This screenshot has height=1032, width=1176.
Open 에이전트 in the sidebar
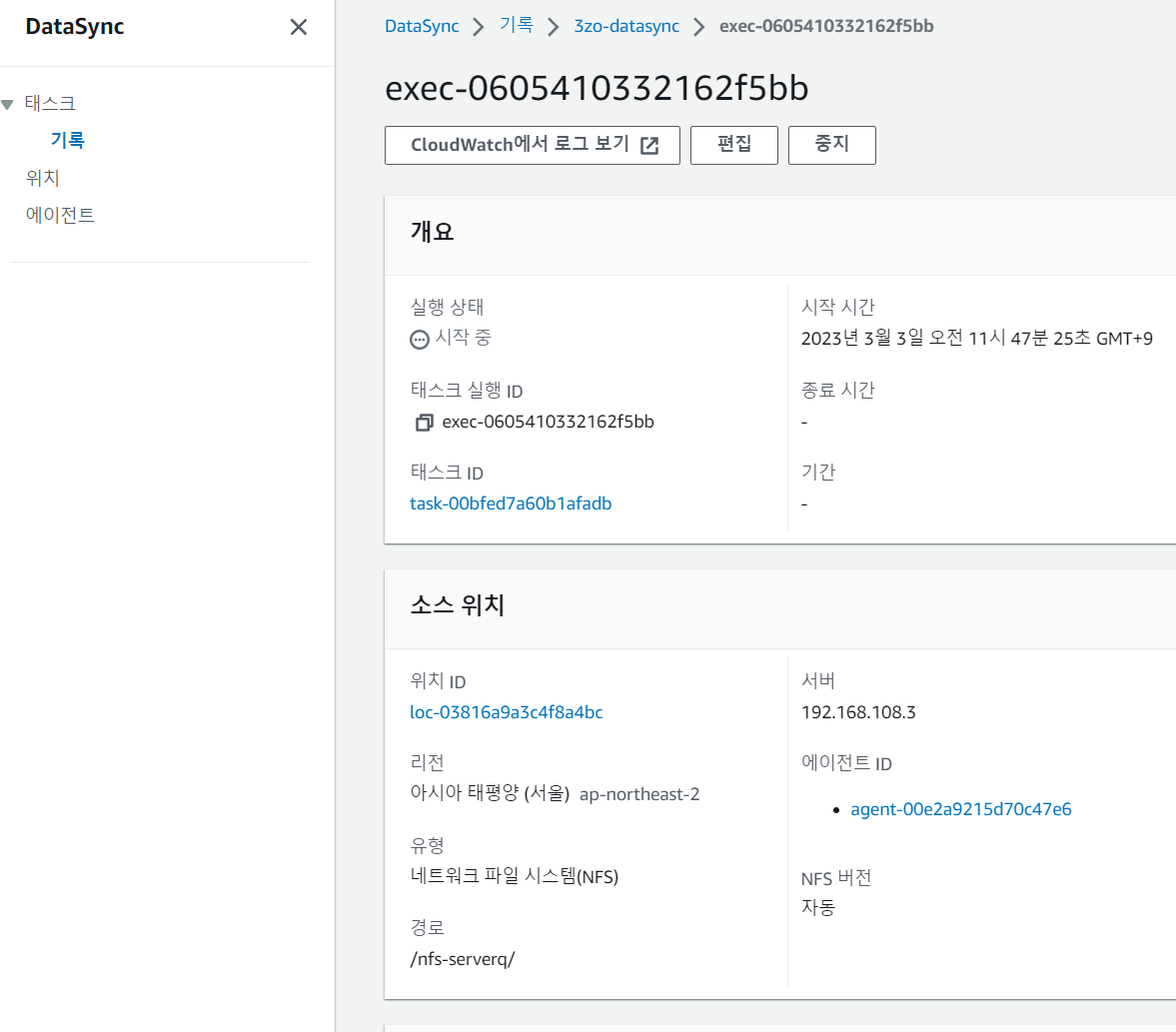pyautogui.click(x=60, y=215)
